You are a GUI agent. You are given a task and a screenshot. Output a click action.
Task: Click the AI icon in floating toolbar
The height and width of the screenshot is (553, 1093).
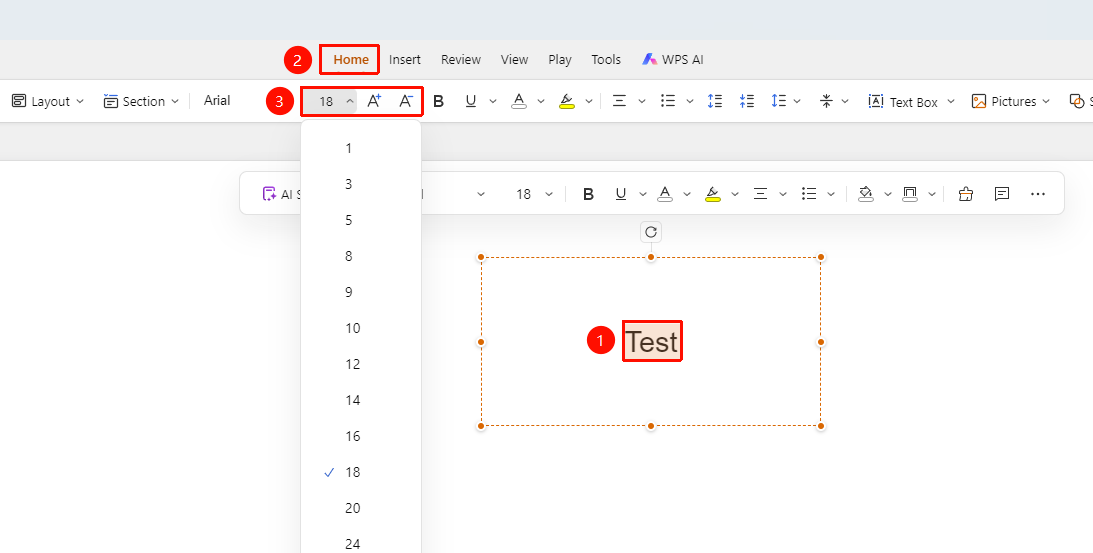[269, 194]
